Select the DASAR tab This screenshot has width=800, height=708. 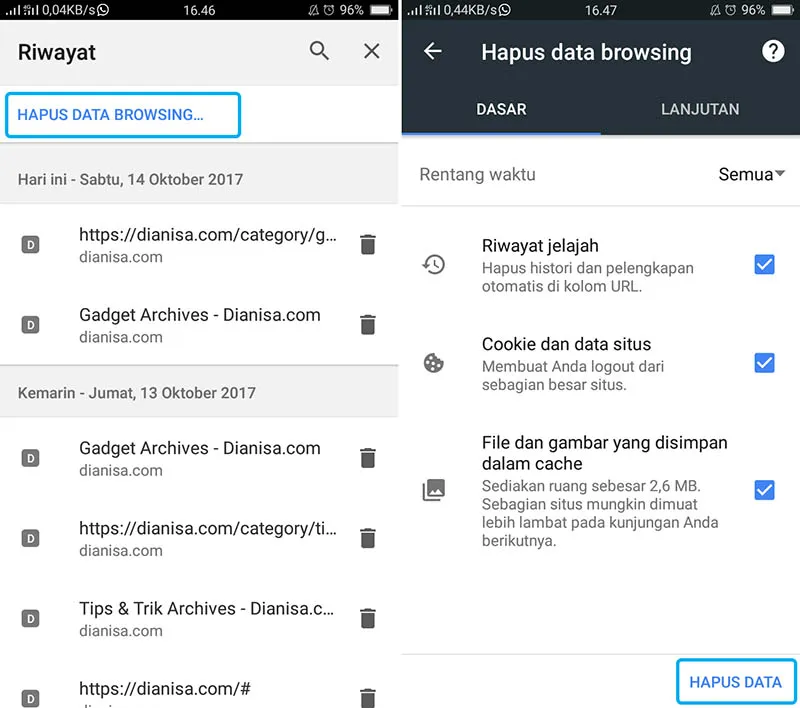502,110
